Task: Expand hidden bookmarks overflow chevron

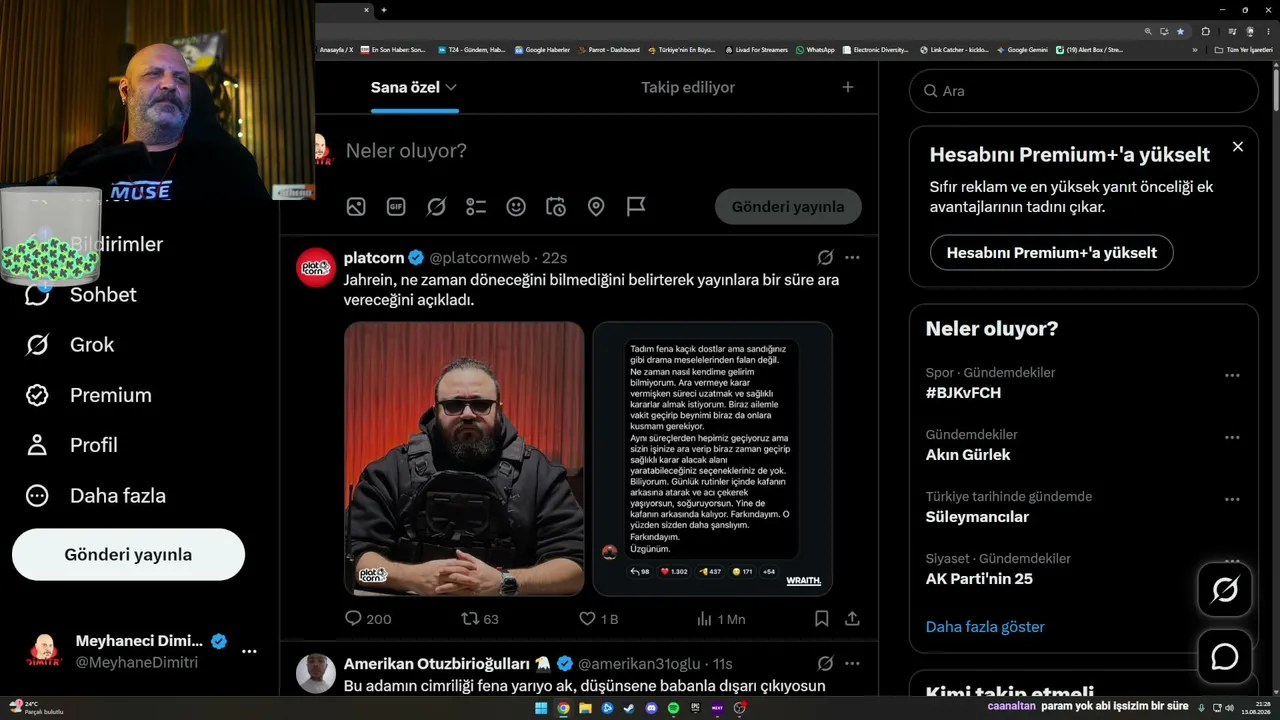Action: tap(1194, 50)
